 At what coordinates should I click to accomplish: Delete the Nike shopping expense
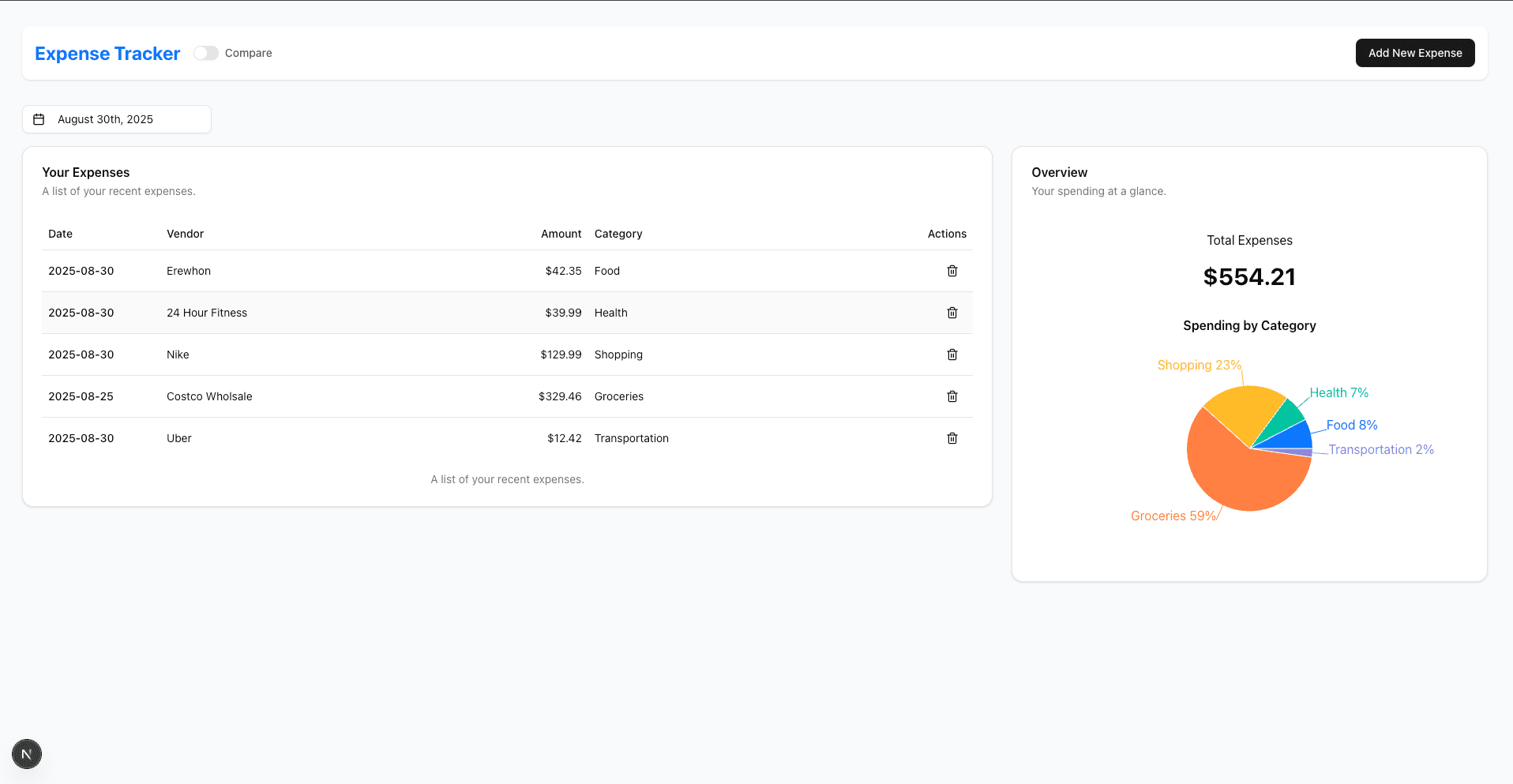tap(952, 354)
